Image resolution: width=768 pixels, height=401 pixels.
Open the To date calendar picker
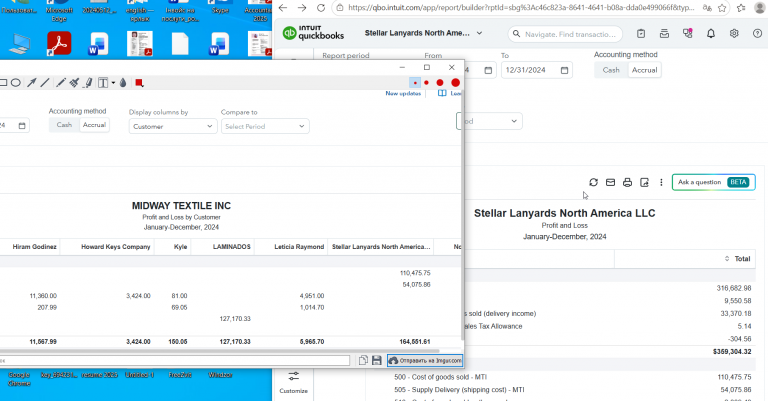564,71
